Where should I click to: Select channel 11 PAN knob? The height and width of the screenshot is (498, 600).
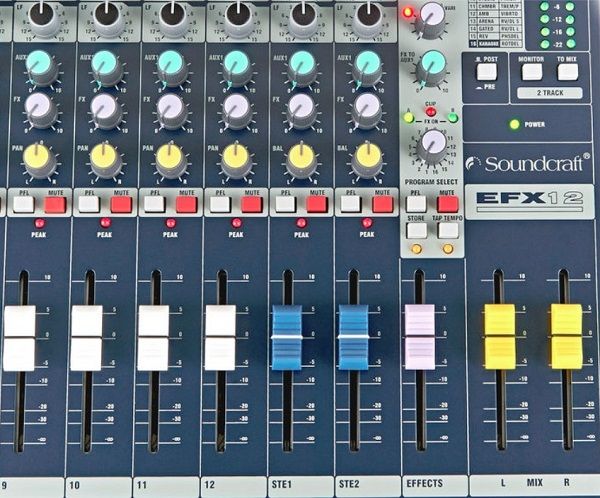pos(170,160)
